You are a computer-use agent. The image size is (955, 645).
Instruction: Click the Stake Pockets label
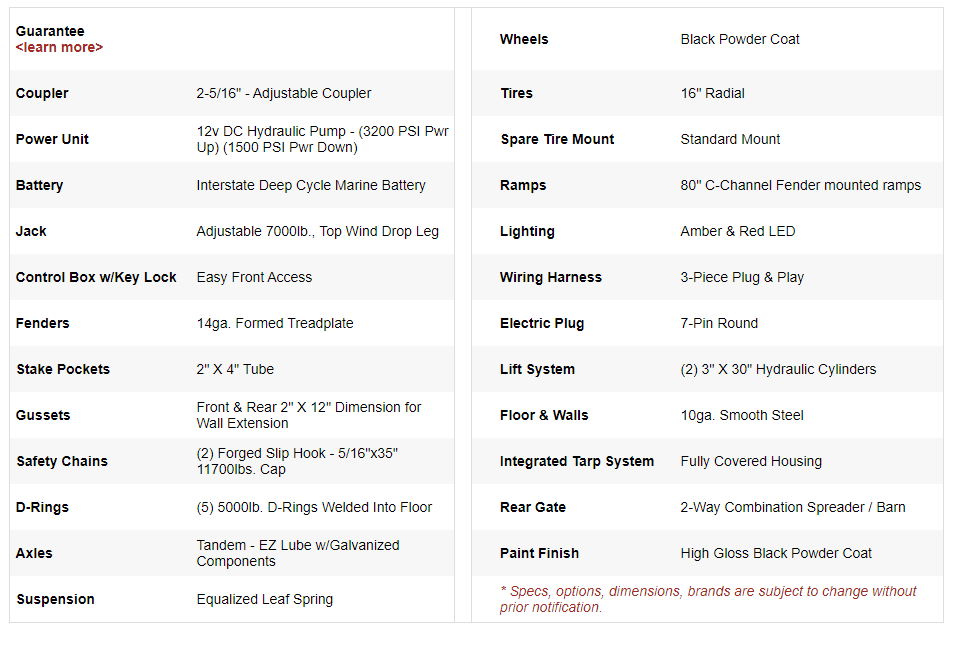(63, 369)
